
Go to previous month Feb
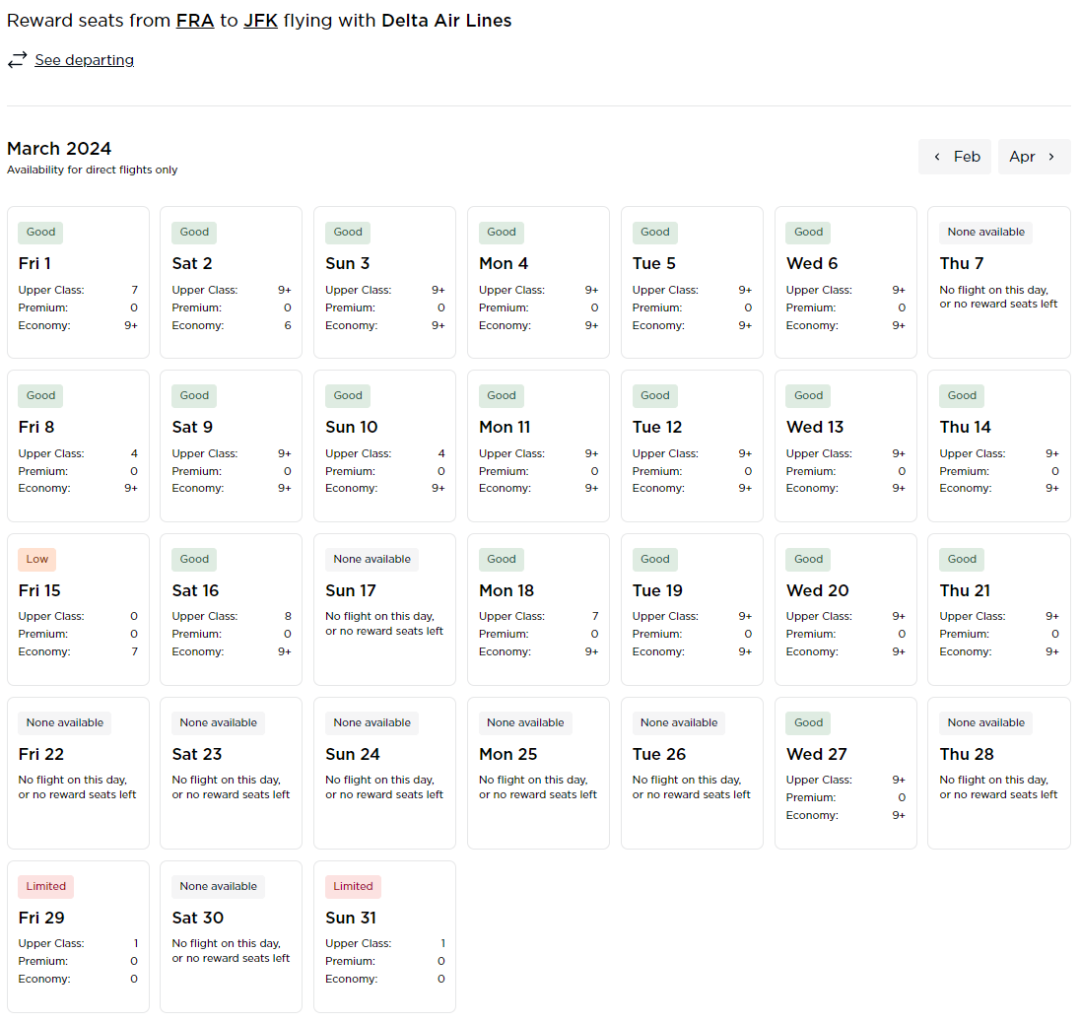click(954, 157)
